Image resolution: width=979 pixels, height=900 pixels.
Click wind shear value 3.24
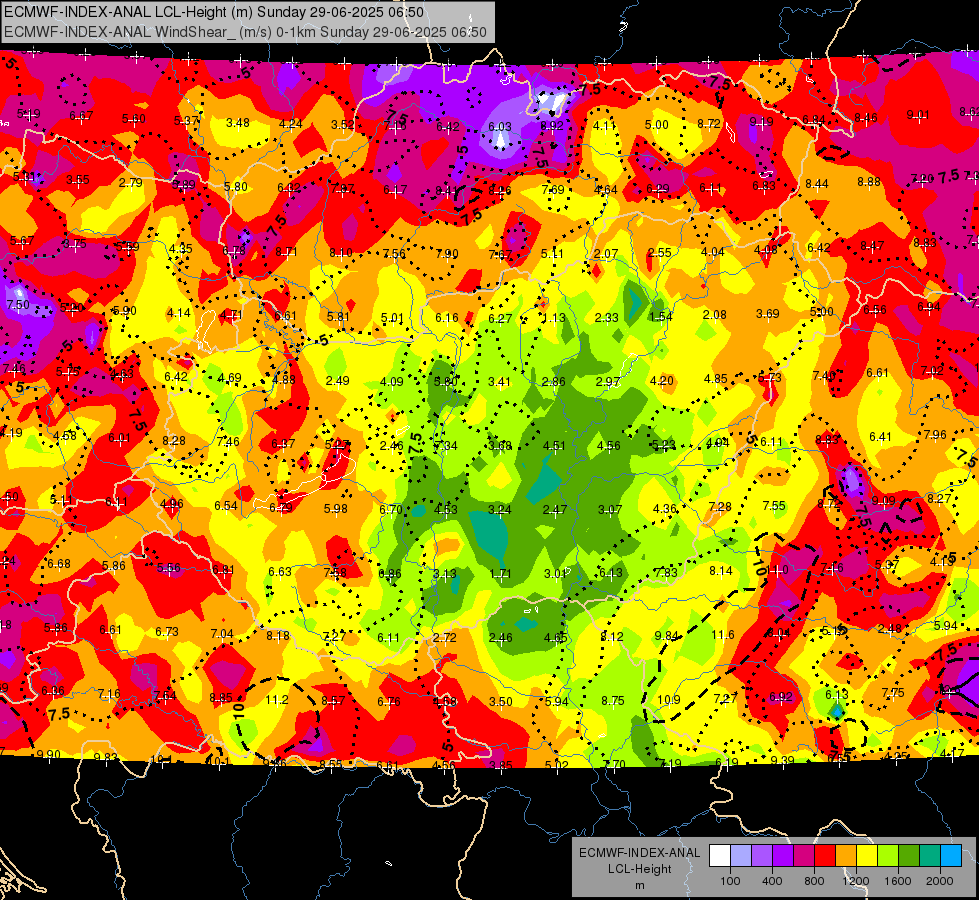pos(499,510)
